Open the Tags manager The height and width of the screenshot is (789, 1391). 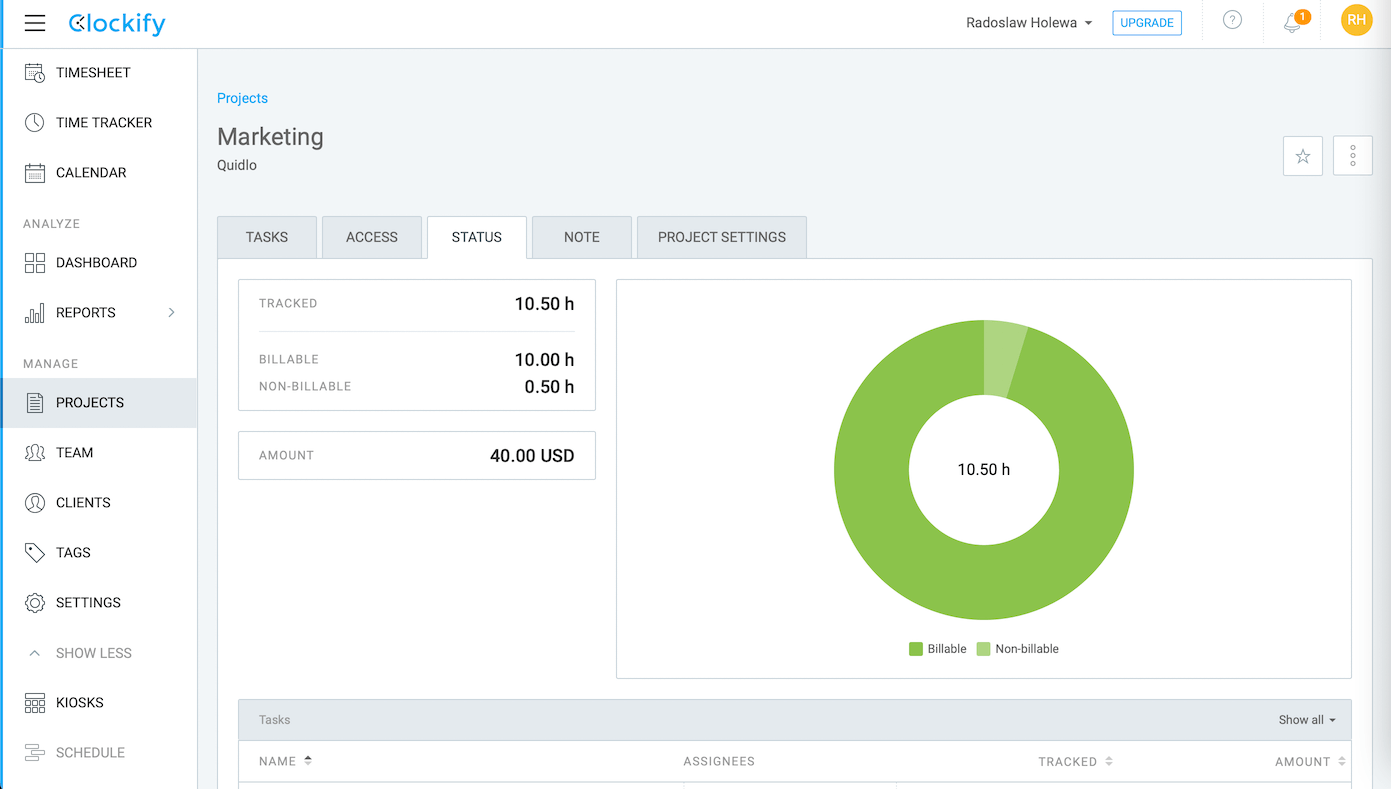coord(73,552)
